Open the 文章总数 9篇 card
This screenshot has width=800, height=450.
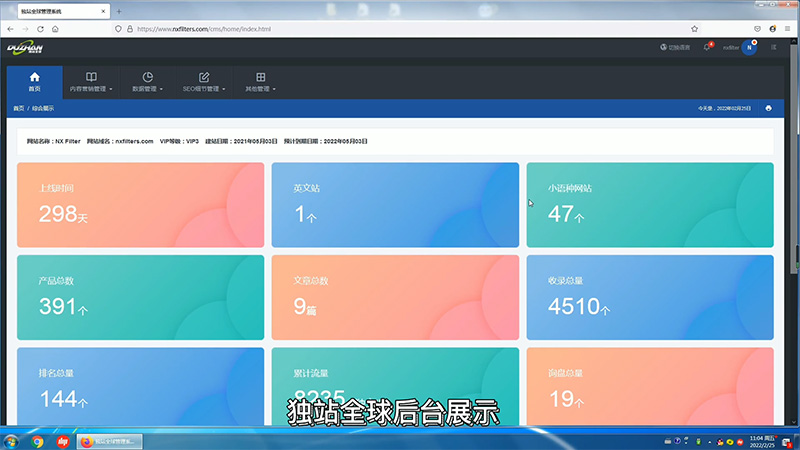(x=395, y=297)
